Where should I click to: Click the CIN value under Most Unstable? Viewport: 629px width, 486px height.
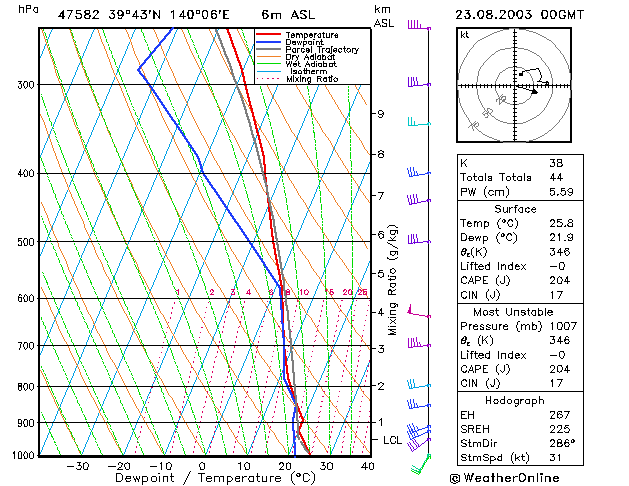(x=556, y=383)
